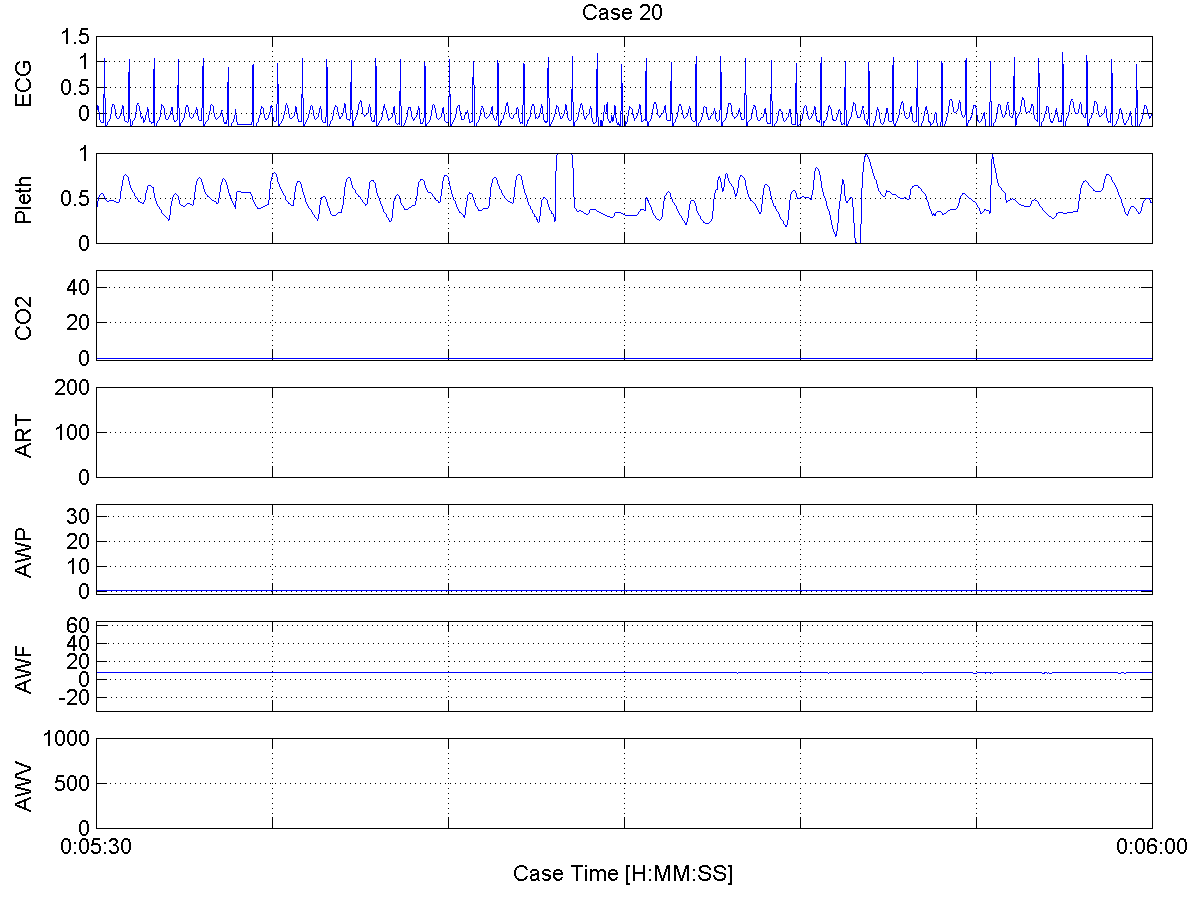The width and height of the screenshot is (1200, 900).
Task: Click the 100 tick on ART axis
Action: click(x=73, y=432)
